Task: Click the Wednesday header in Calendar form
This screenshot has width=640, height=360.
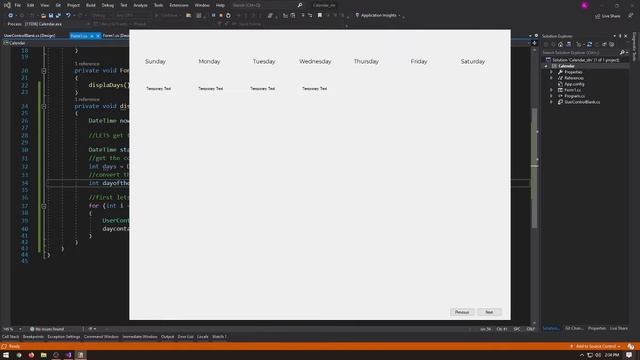Action: (x=315, y=62)
